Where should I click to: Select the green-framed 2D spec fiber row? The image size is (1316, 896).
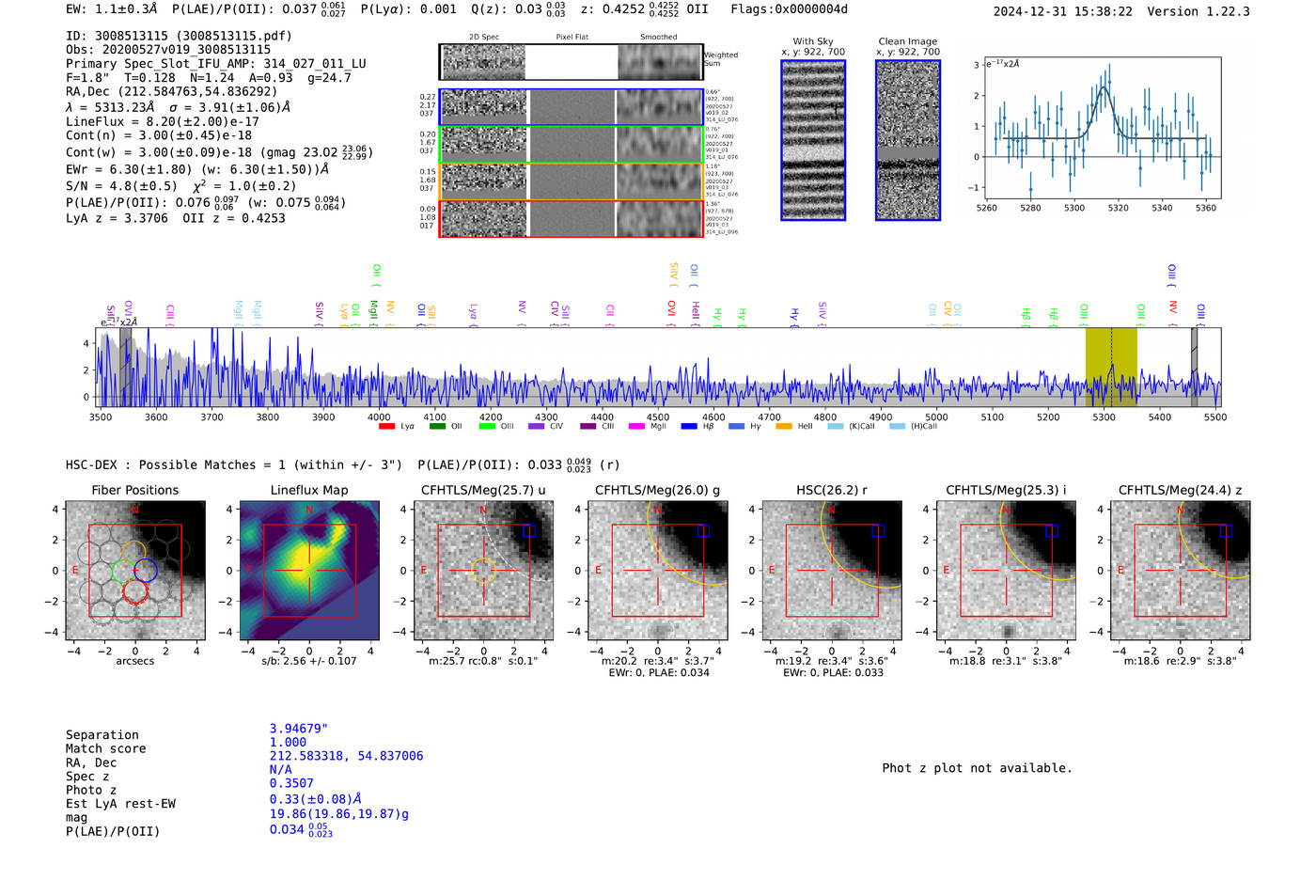[572, 145]
